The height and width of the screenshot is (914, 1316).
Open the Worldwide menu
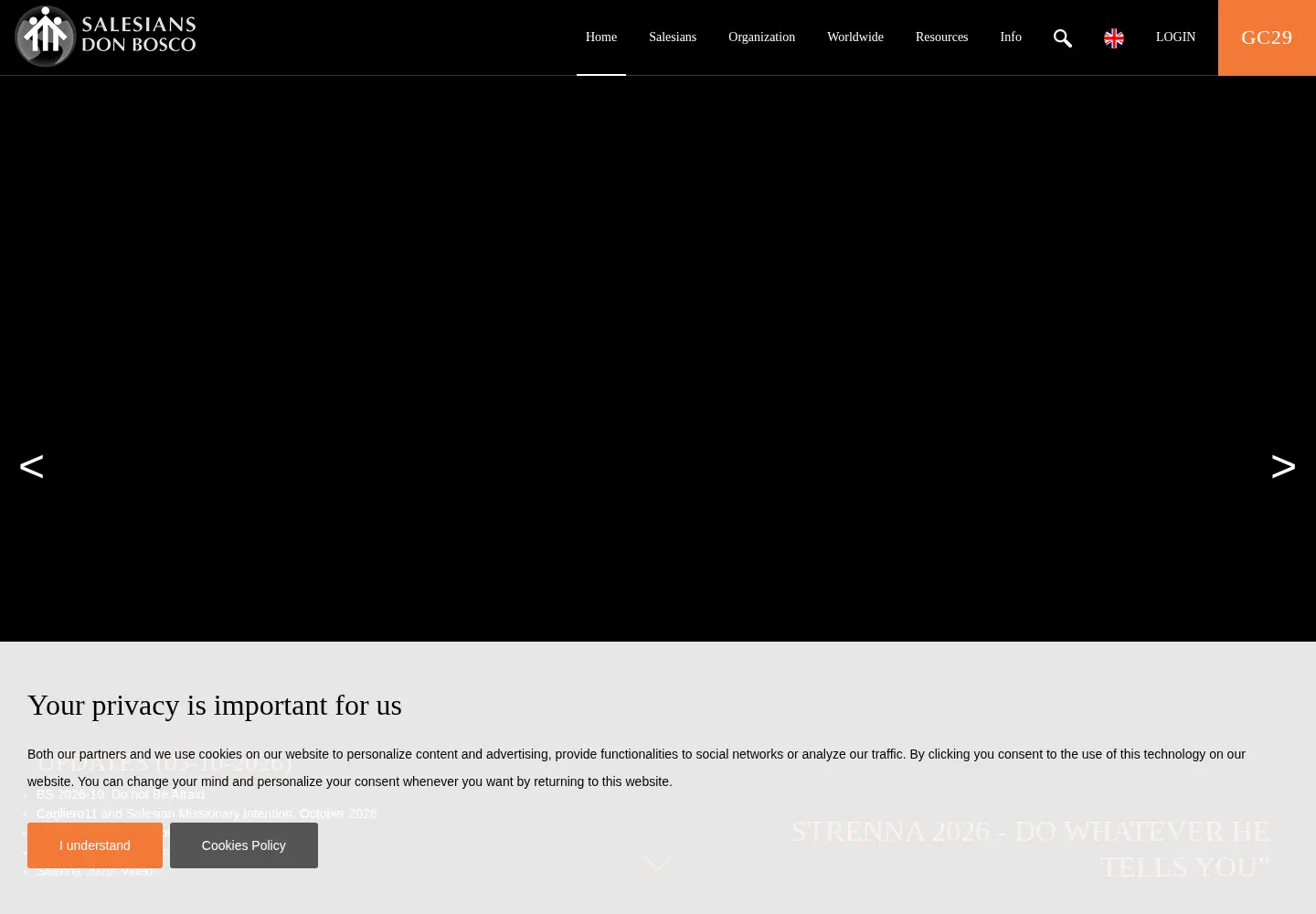(855, 37)
